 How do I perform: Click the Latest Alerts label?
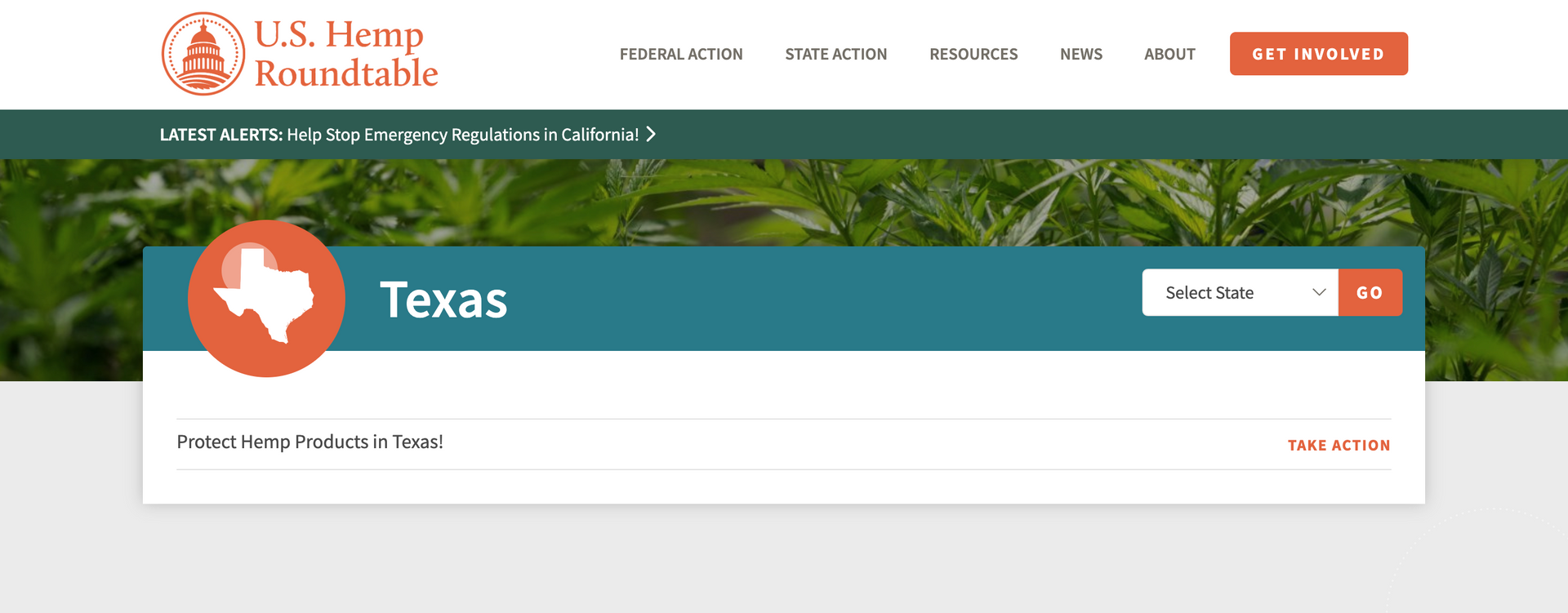tap(220, 135)
